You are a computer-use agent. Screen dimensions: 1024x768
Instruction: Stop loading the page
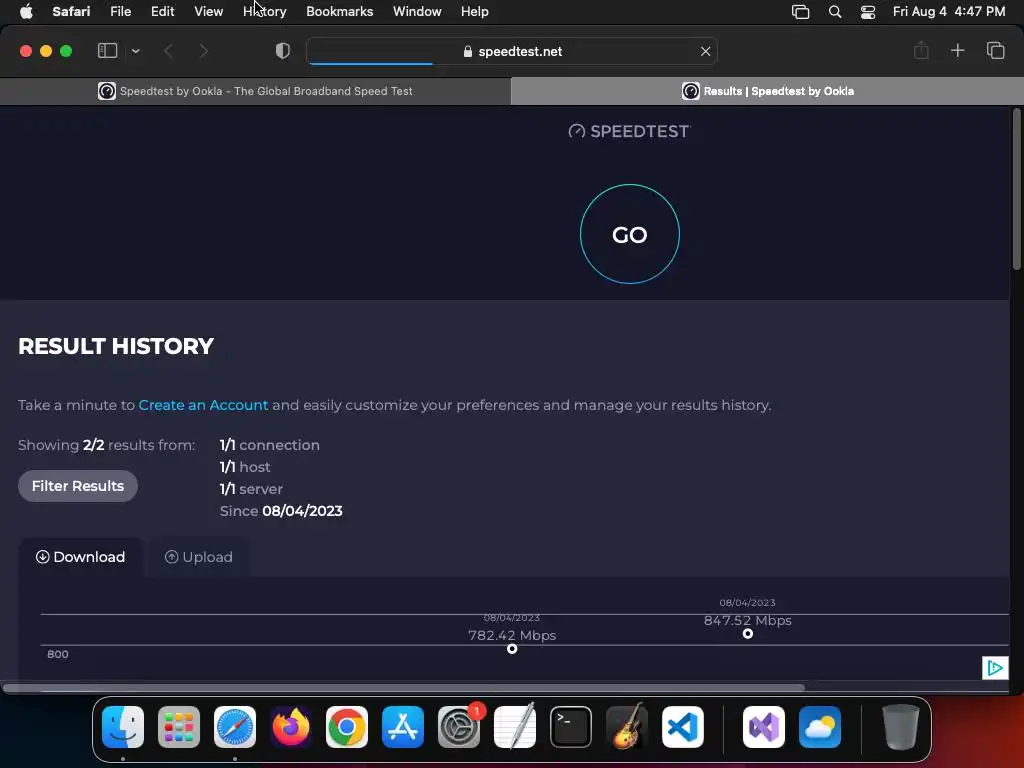pos(705,51)
